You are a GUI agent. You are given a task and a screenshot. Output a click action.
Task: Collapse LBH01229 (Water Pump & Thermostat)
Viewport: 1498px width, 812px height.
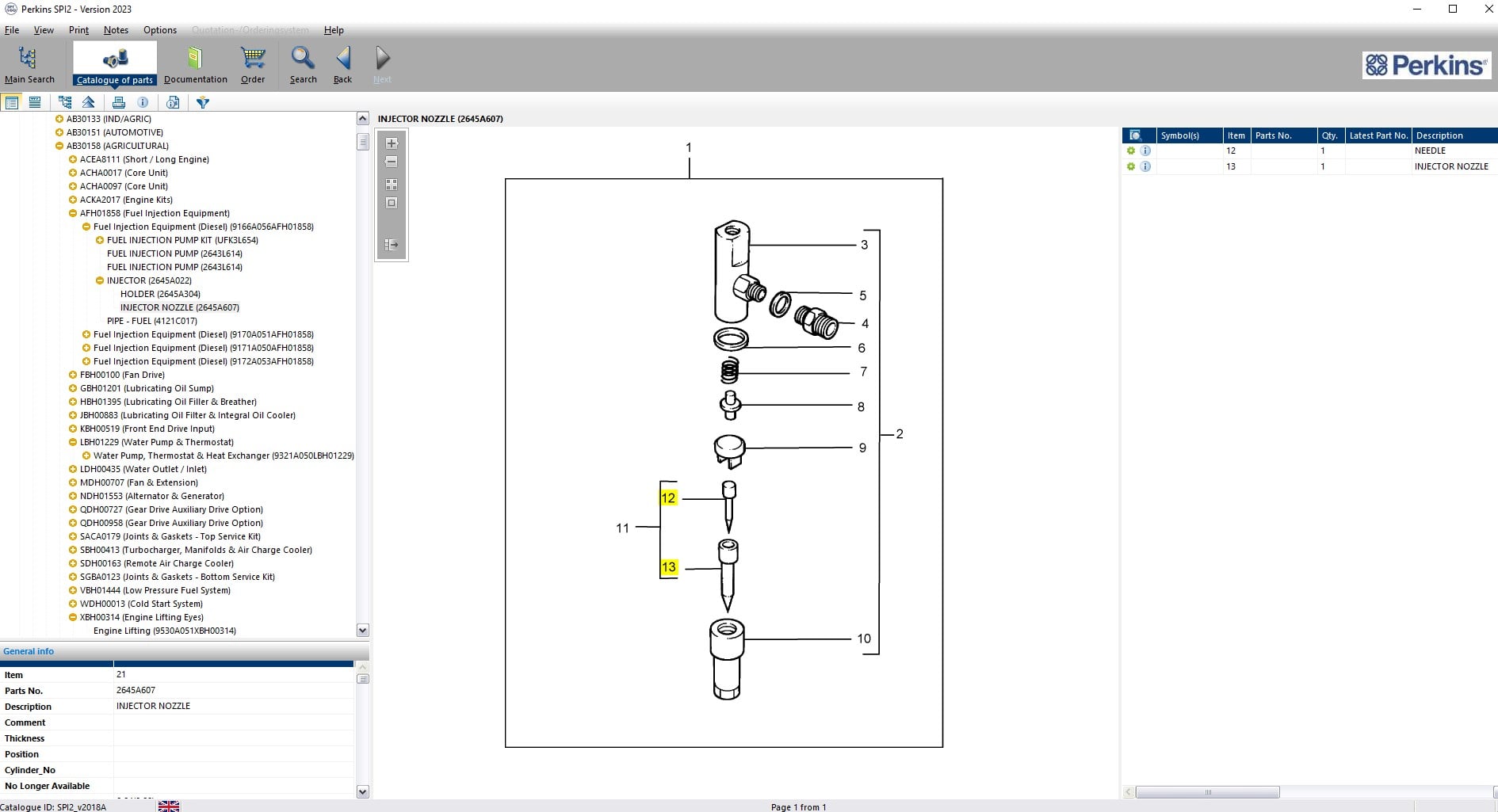pos(73,442)
